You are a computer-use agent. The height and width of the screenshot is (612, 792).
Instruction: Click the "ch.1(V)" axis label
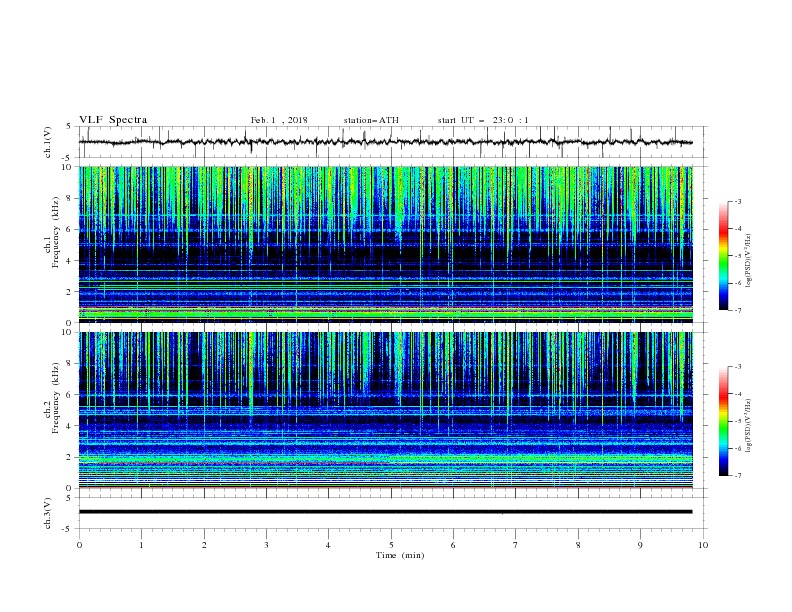coord(47,142)
